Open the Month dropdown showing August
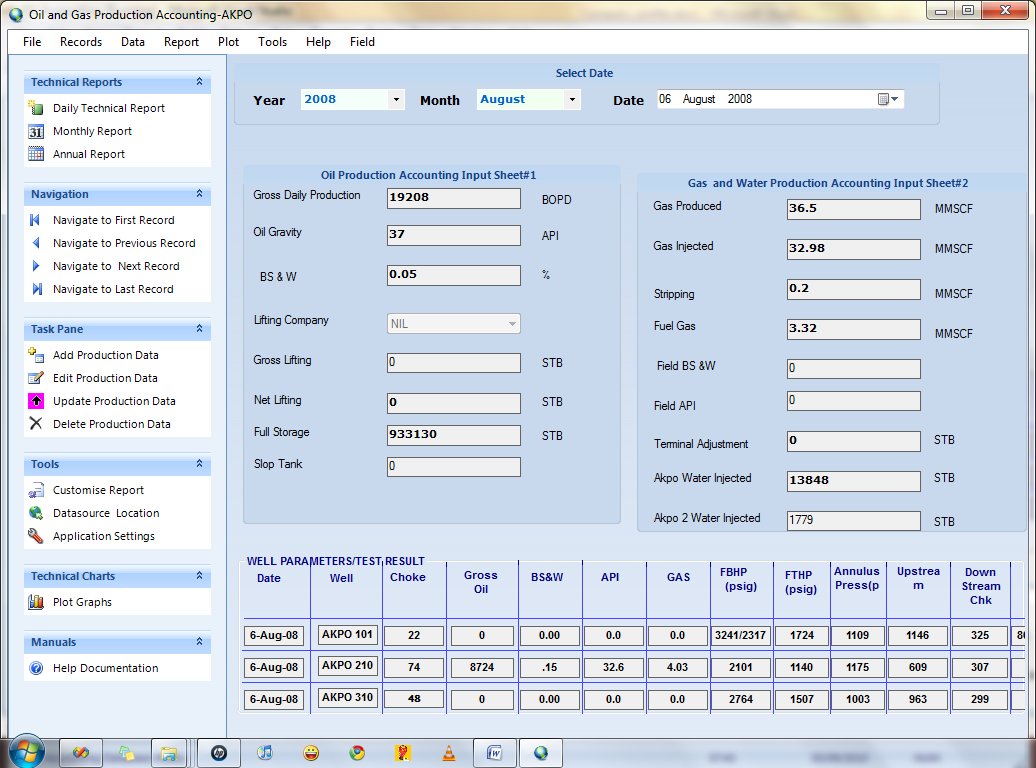Screen dimensions: 1036x768 tap(529, 100)
